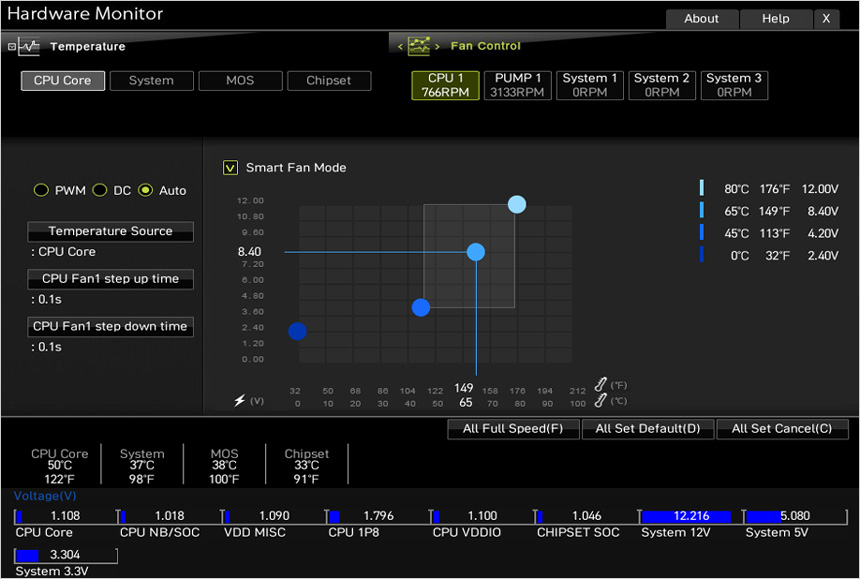Click the System 37°C reading
The height and width of the screenshot is (579, 860).
tap(142, 466)
